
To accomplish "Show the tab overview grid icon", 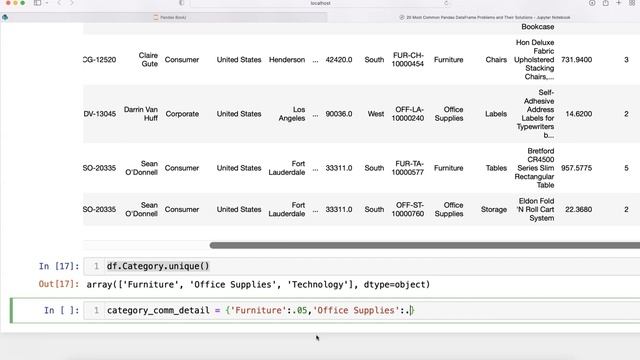I will pos(632,3).
